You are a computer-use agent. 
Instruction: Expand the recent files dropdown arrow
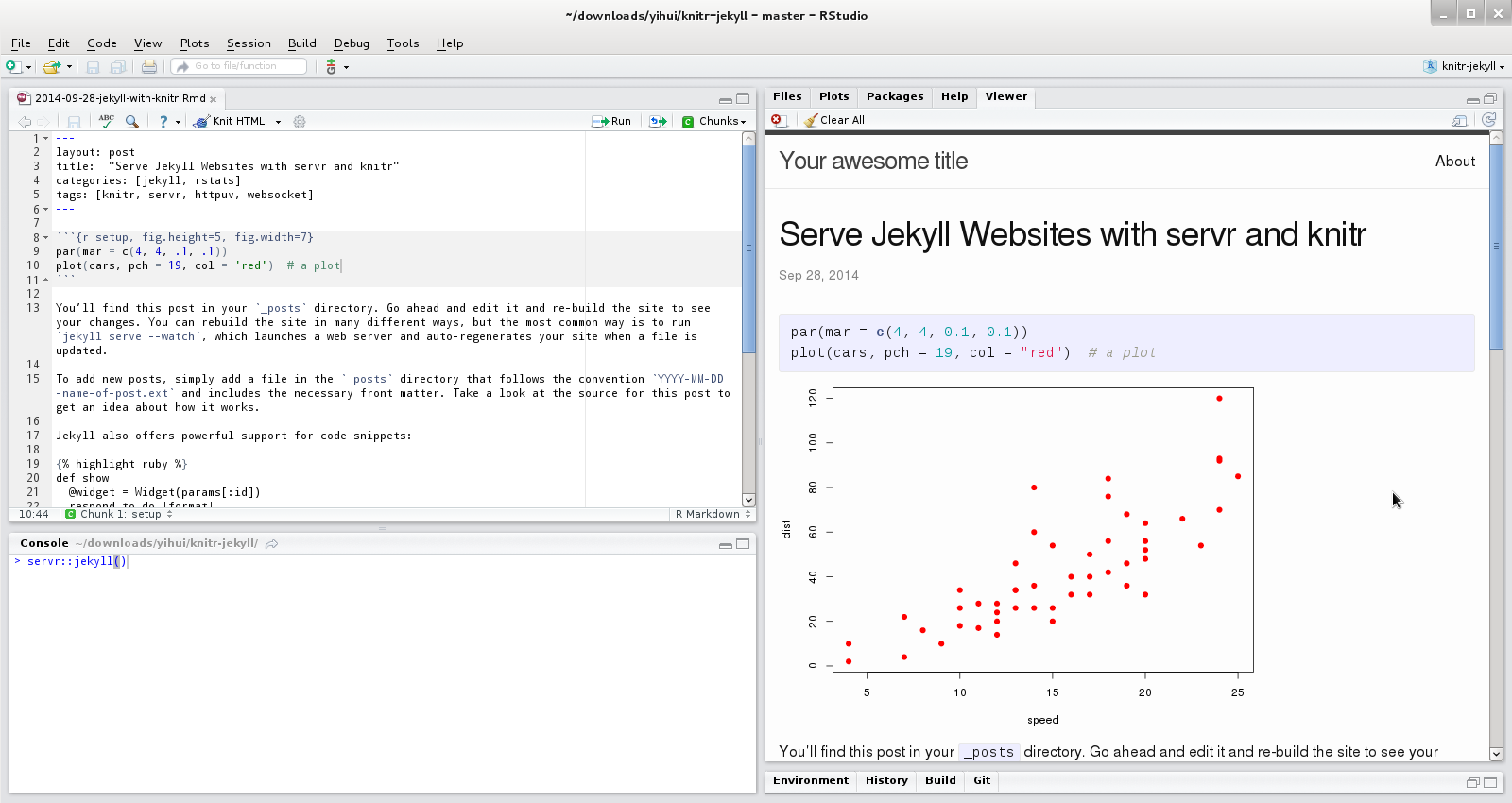coord(69,67)
